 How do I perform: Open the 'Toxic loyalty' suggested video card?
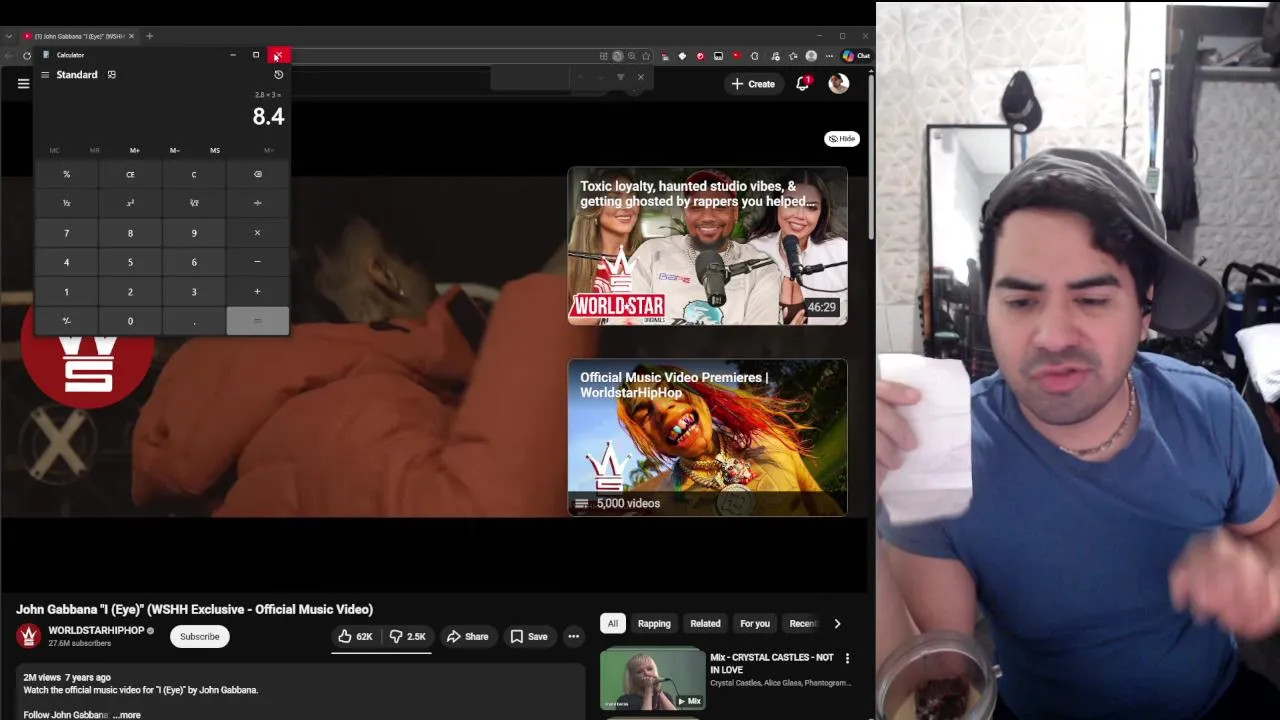tap(707, 246)
